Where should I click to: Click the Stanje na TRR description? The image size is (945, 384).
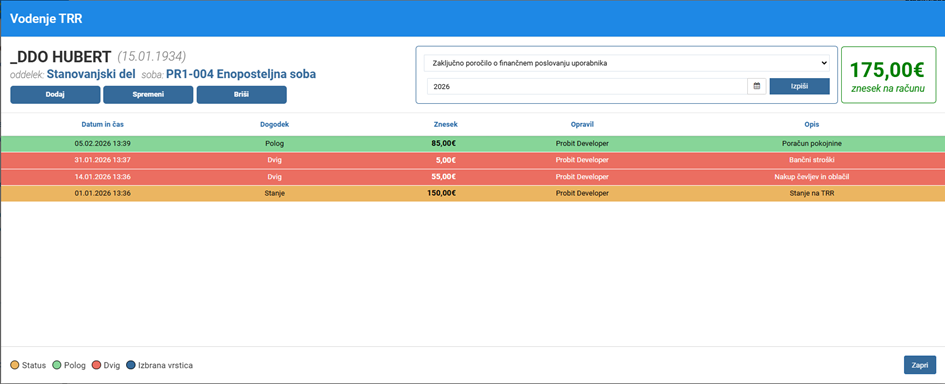[811, 194]
